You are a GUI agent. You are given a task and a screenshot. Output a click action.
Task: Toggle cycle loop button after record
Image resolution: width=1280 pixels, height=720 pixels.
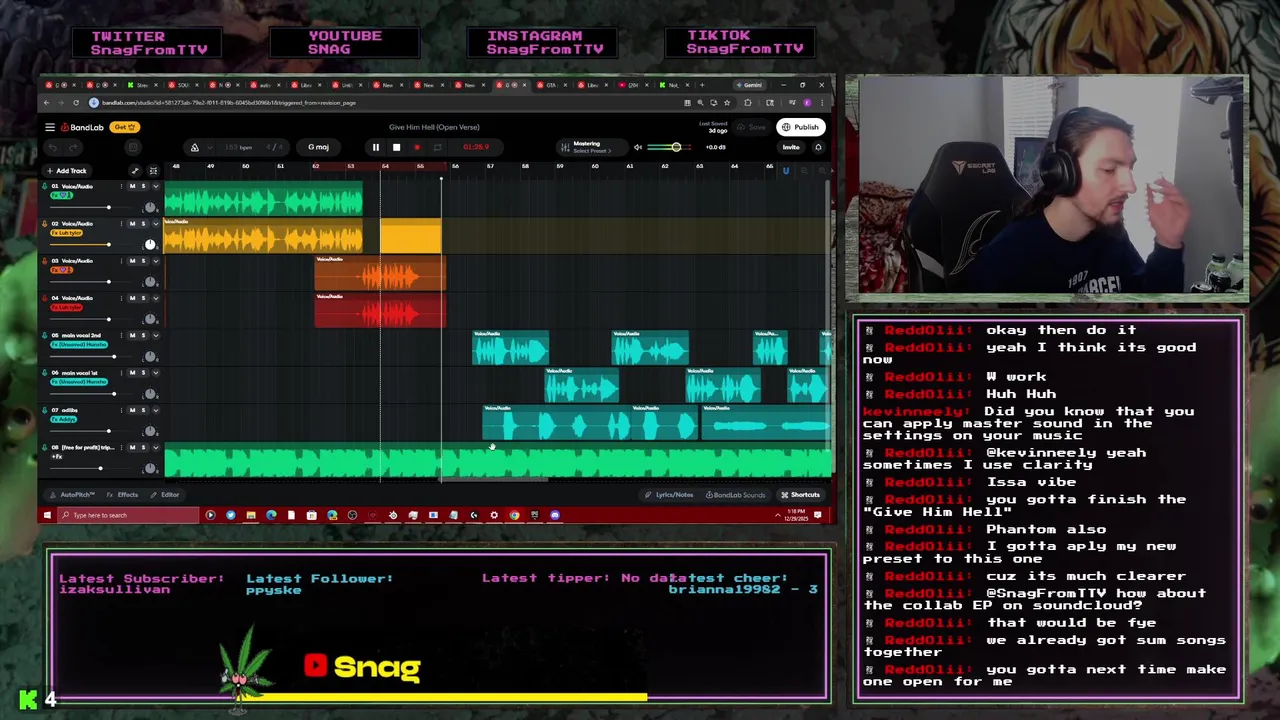tap(437, 147)
